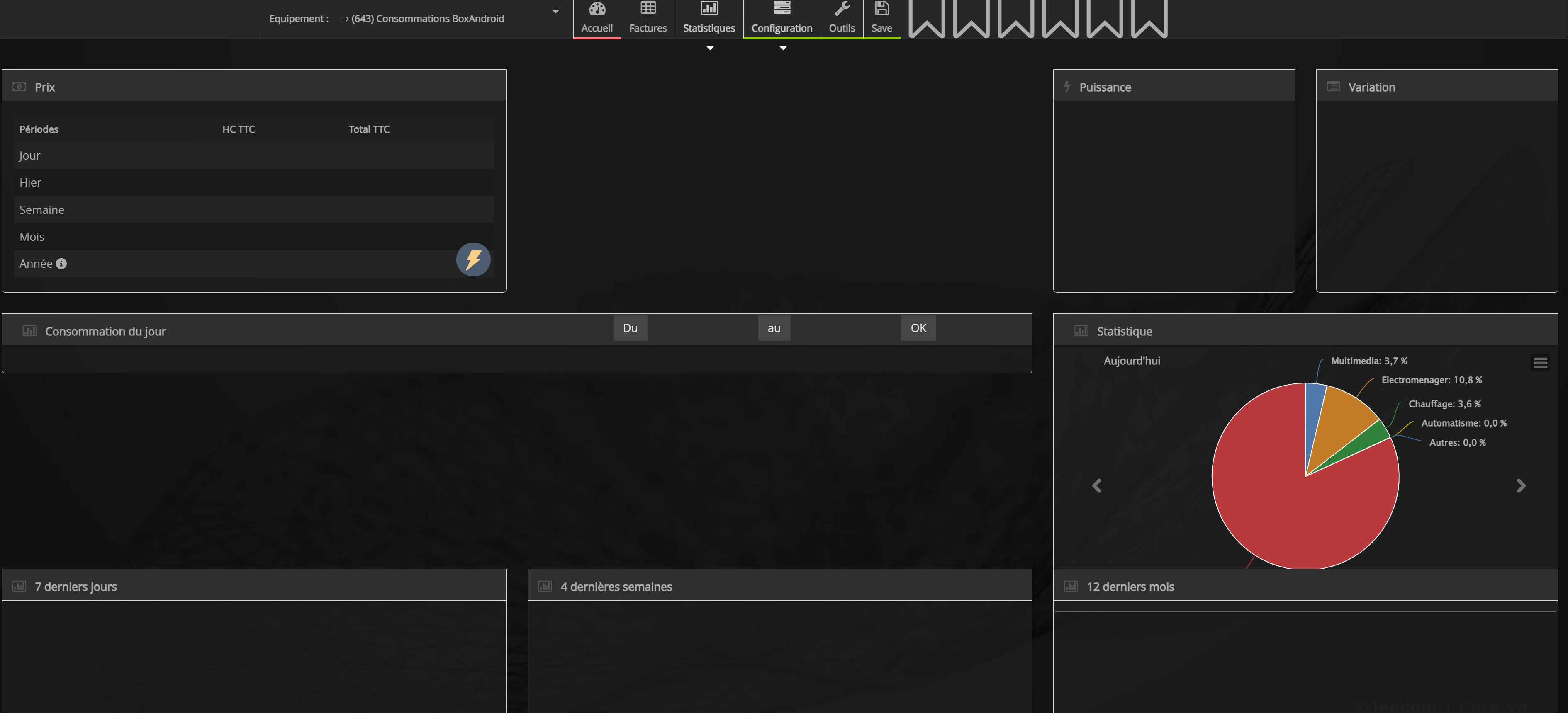Click the Prix panel money icon
The image size is (1568, 713).
coord(19,86)
